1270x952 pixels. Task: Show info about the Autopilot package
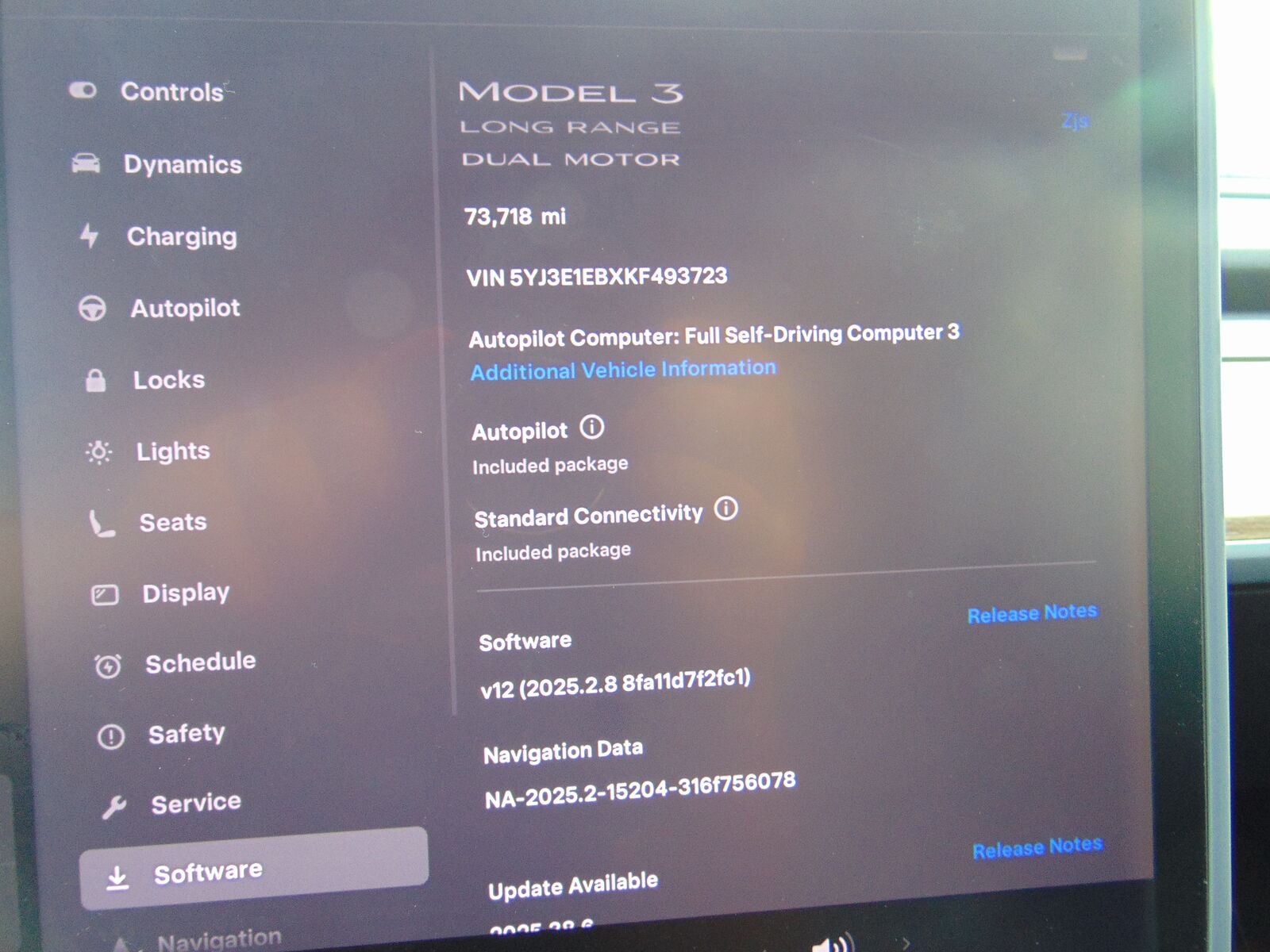591,428
